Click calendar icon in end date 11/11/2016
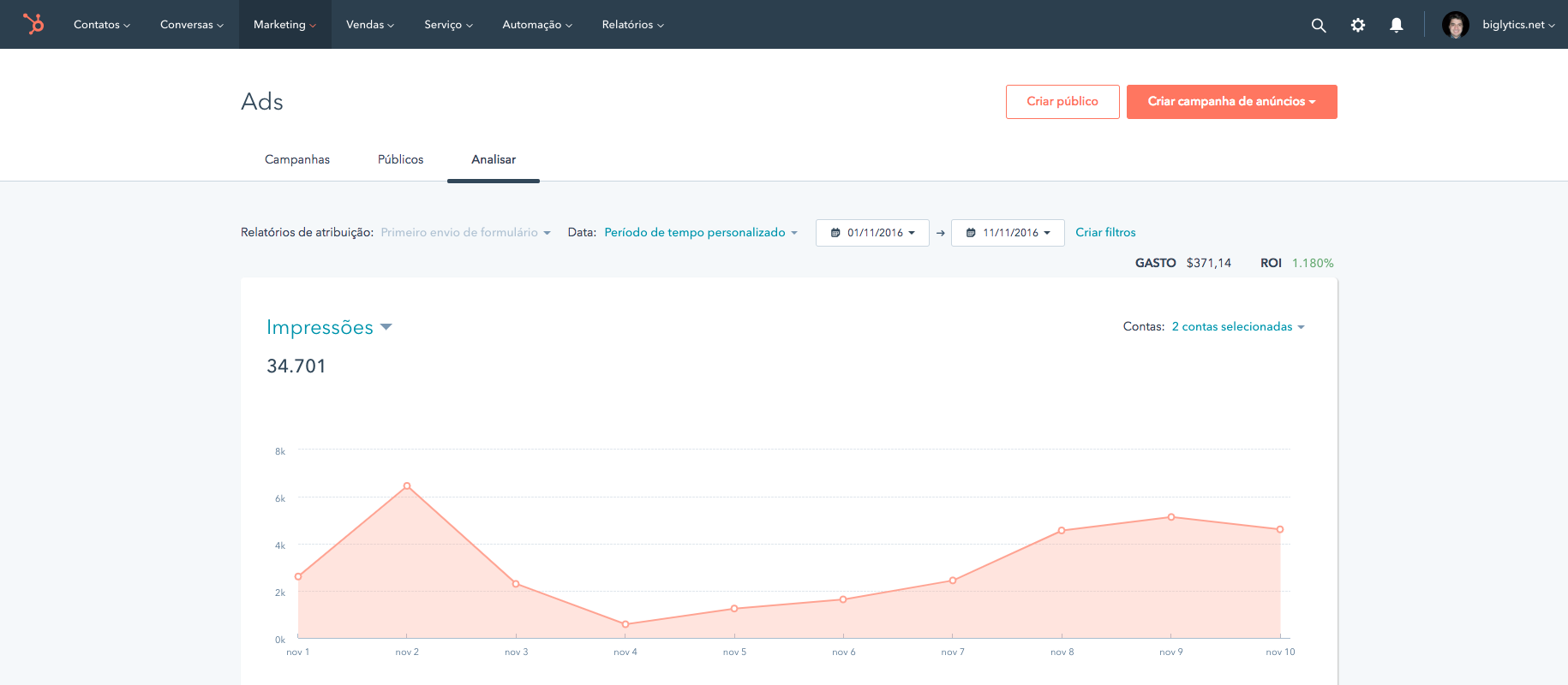Screen dimensions: 1568x685 coord(971,233)
